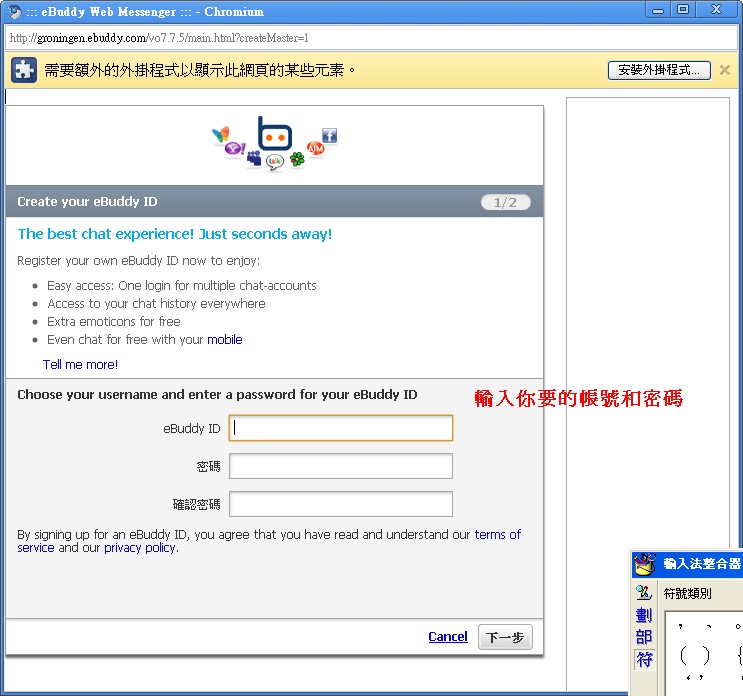The height and width of the screenshot is (696, 743).
Task: Click the ICQ green flower icon
Action: [x=297, y=159]
